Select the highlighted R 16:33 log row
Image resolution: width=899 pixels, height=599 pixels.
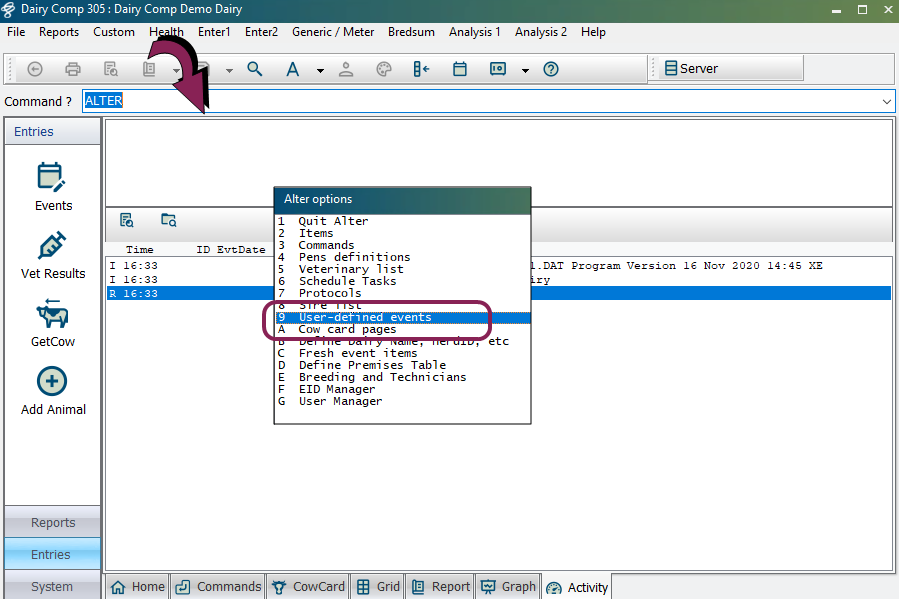(499, 293)
